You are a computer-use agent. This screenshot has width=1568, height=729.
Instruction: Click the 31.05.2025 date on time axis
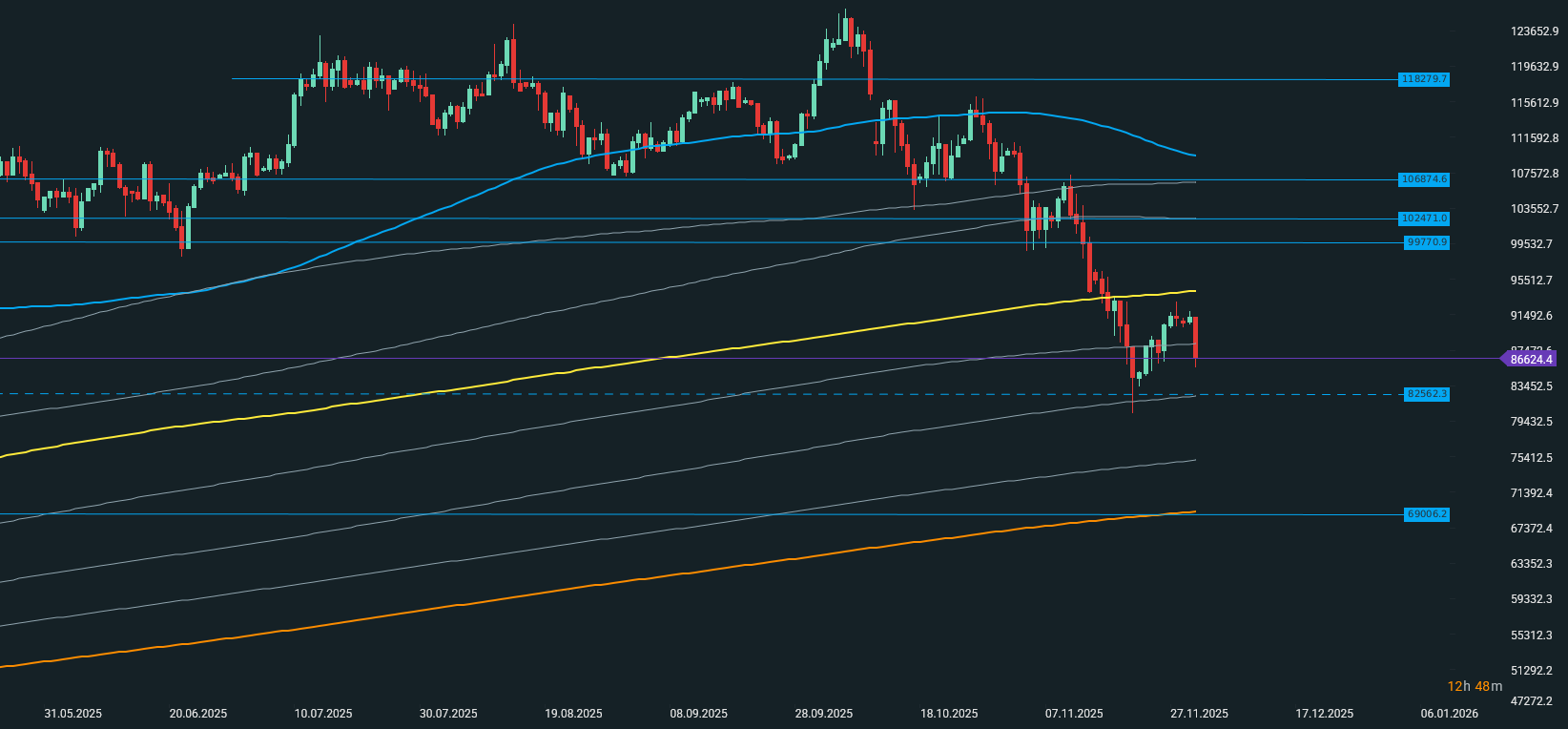pyautogui.click(x=73, y=714)
